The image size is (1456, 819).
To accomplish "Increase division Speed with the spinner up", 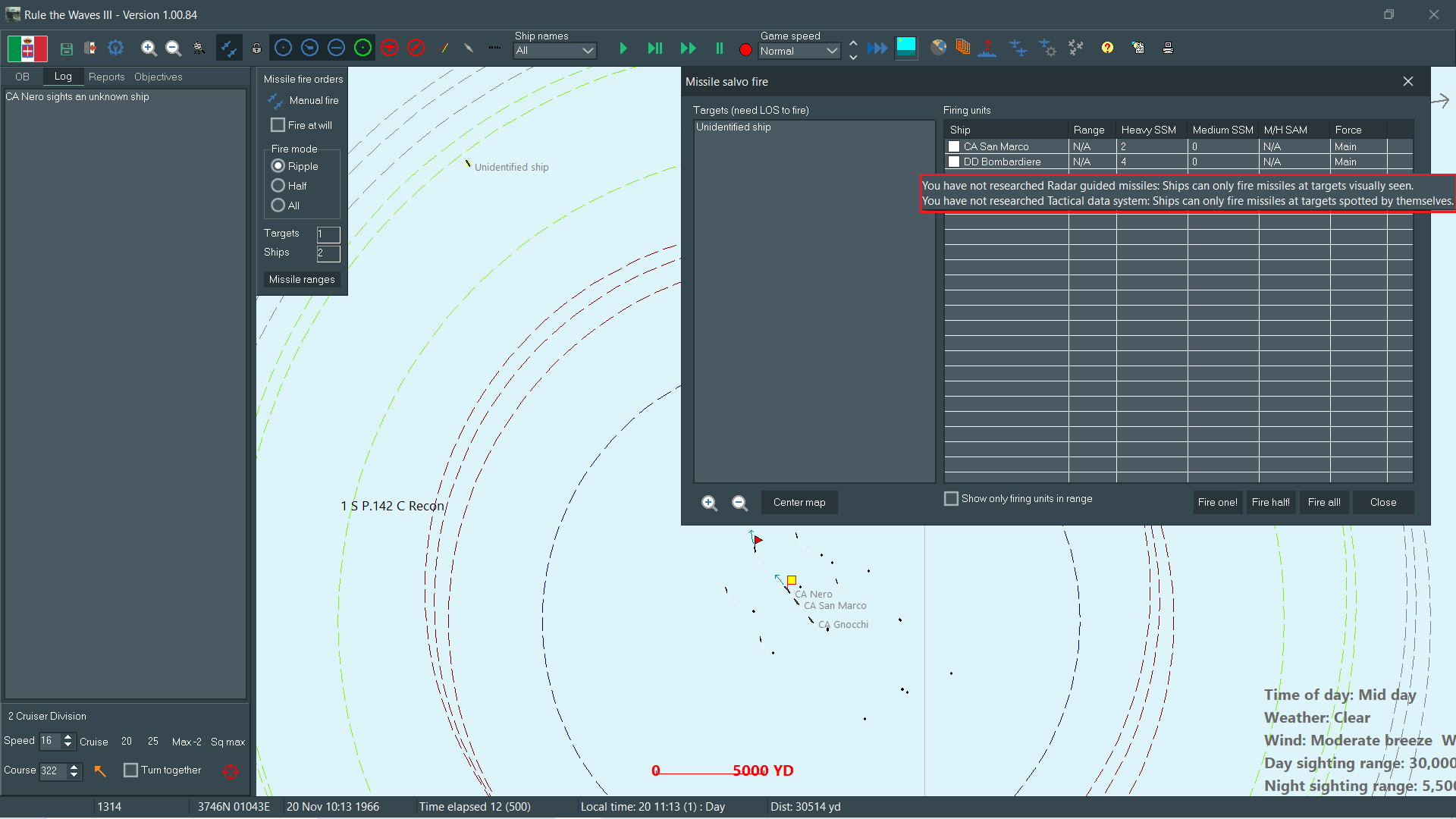I will pos(68,736).
